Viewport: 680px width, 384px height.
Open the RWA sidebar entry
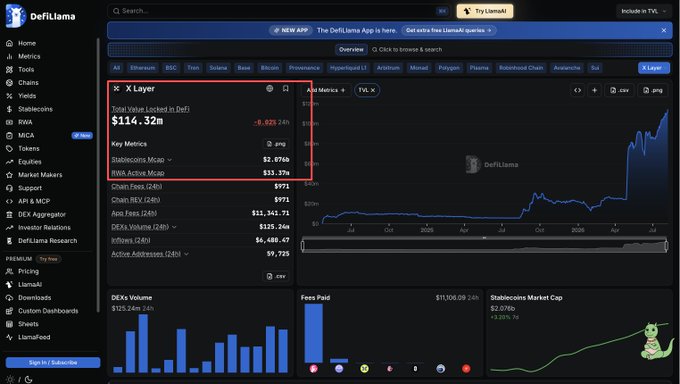[20, 122]
